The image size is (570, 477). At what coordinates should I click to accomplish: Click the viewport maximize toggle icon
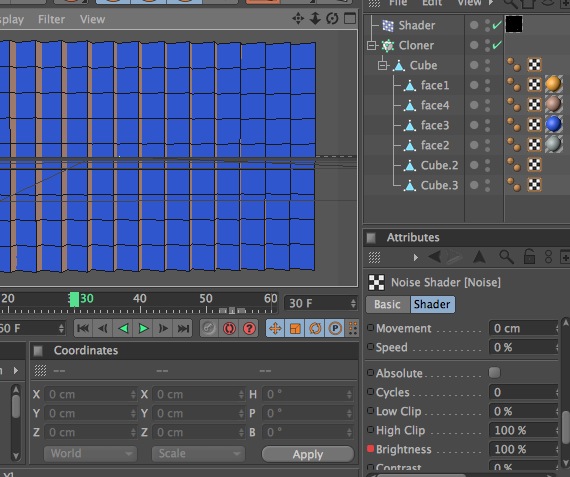click(x=350, y=18)
